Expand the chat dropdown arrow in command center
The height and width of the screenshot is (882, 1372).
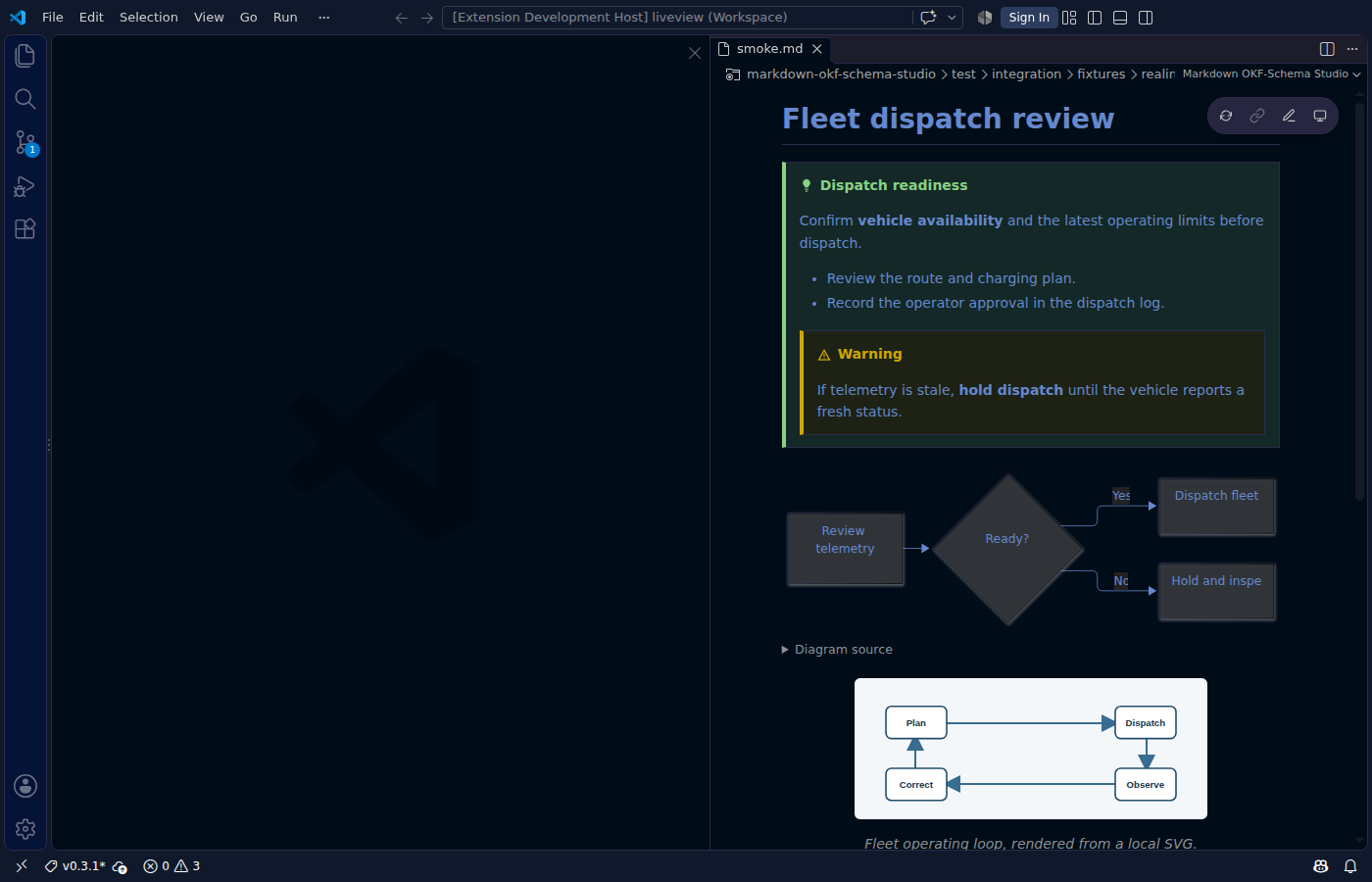(952, 18)
